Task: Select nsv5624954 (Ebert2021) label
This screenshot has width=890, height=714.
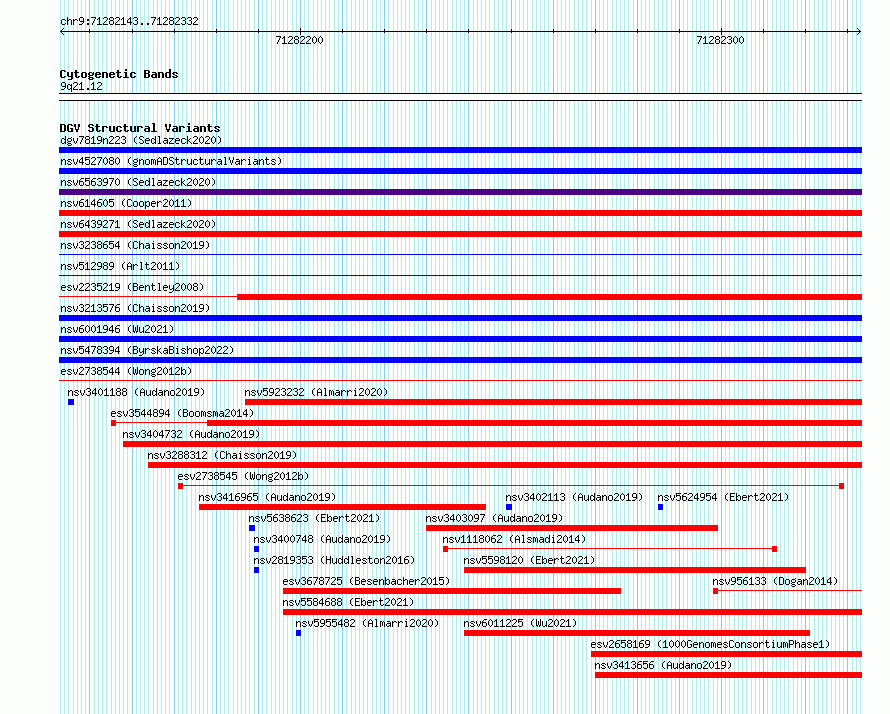Action: pyautogui.click(x=723, y=497)
